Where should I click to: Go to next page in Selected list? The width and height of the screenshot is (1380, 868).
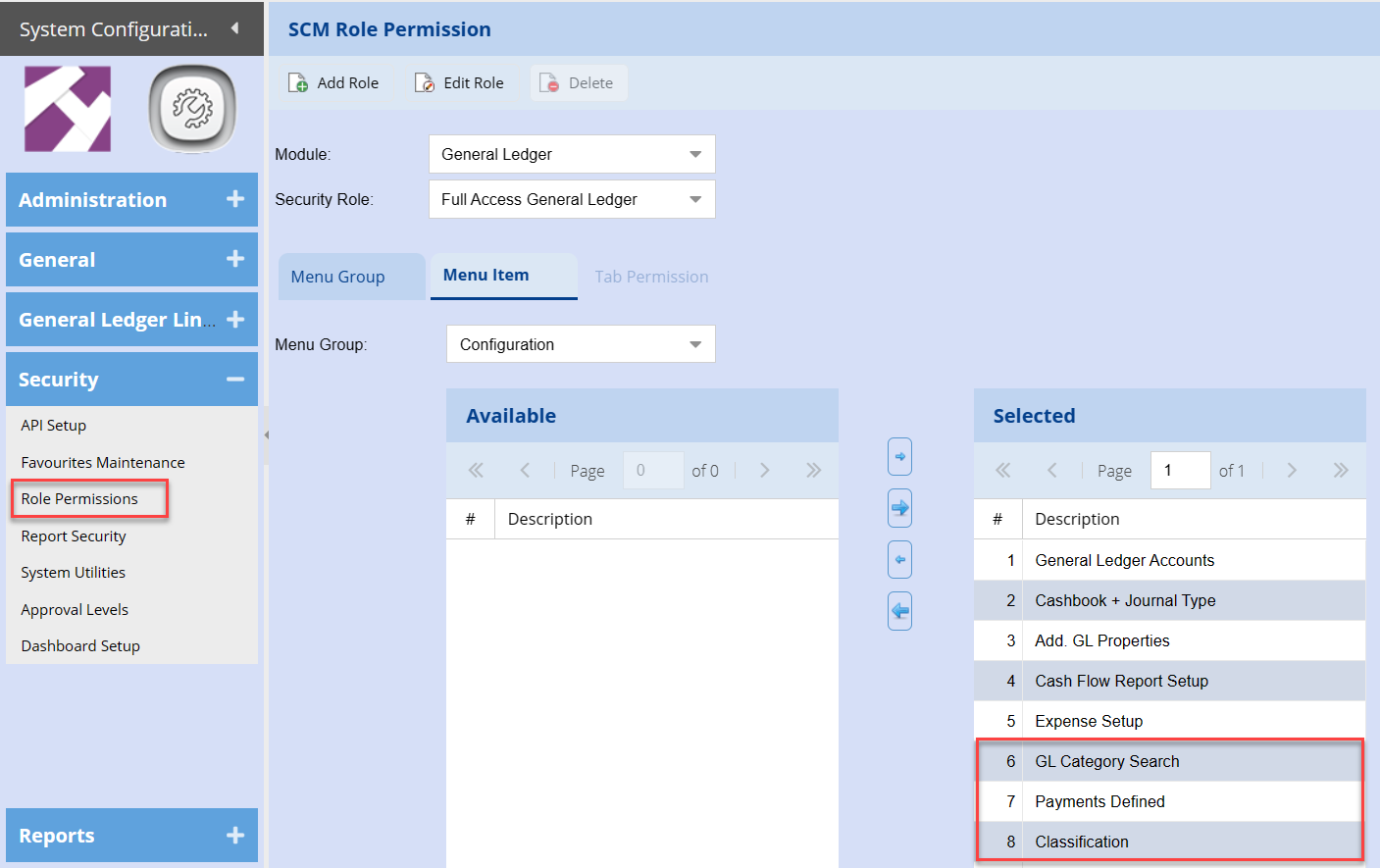coord(1292,471)
